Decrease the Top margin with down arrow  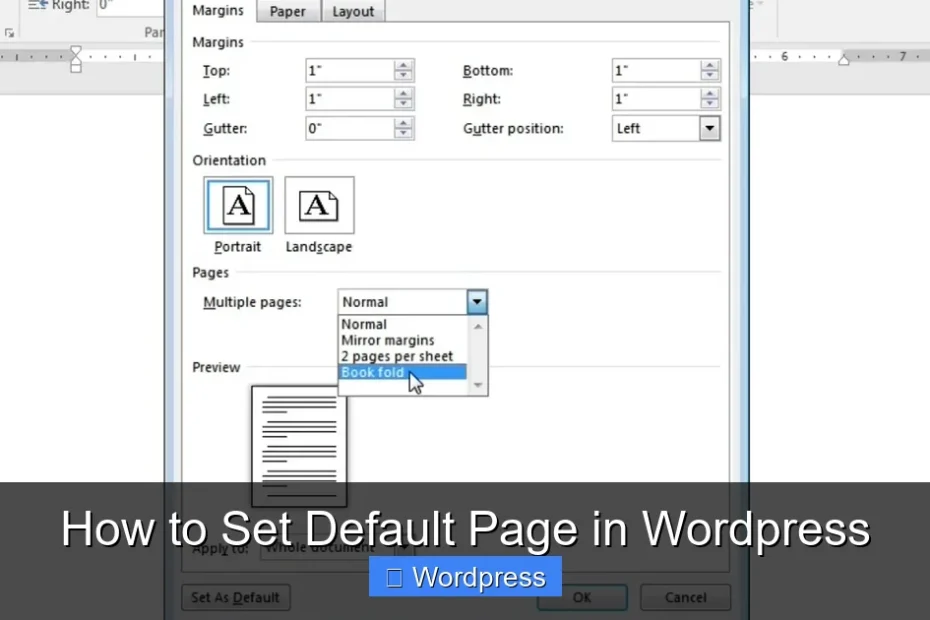click(x=403, y=76)
